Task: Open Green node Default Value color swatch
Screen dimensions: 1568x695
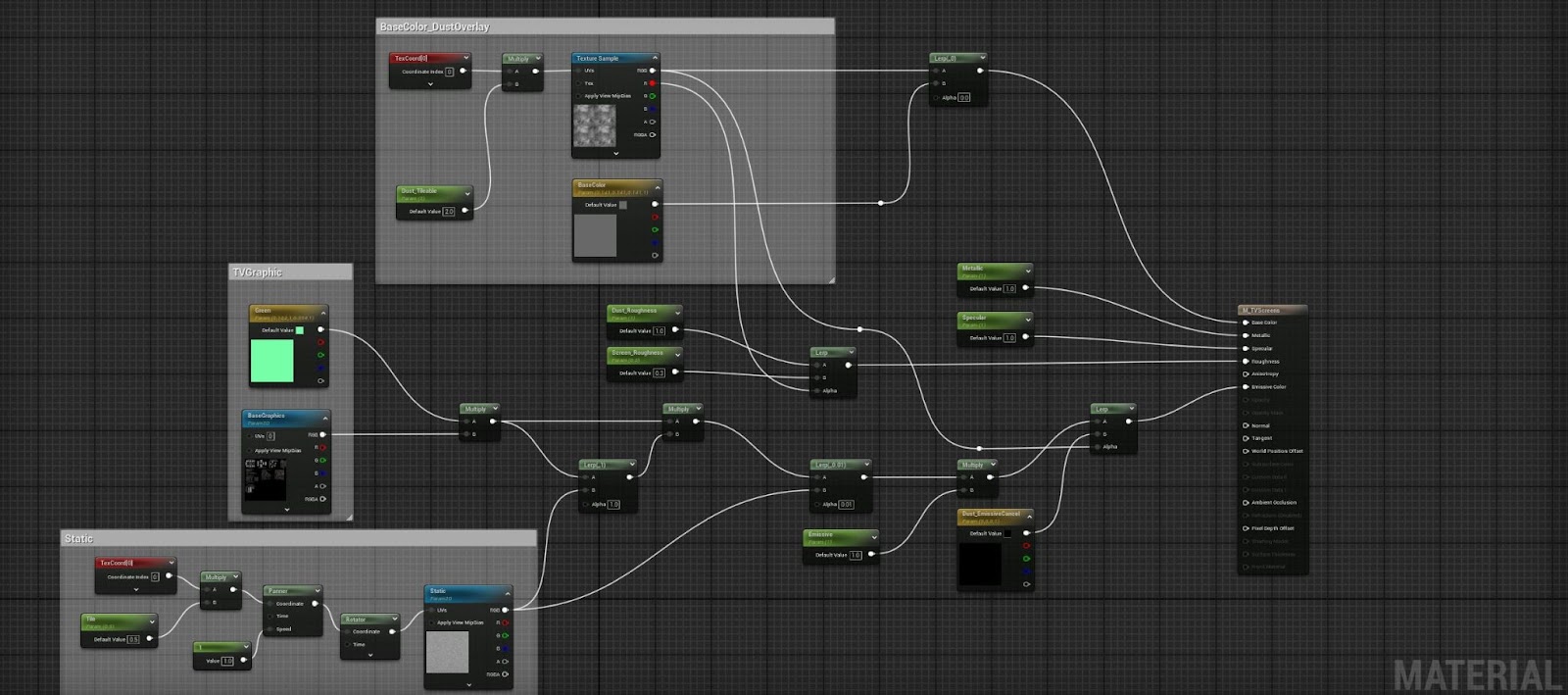Action: pyautogui.click(x=299, y=330)
